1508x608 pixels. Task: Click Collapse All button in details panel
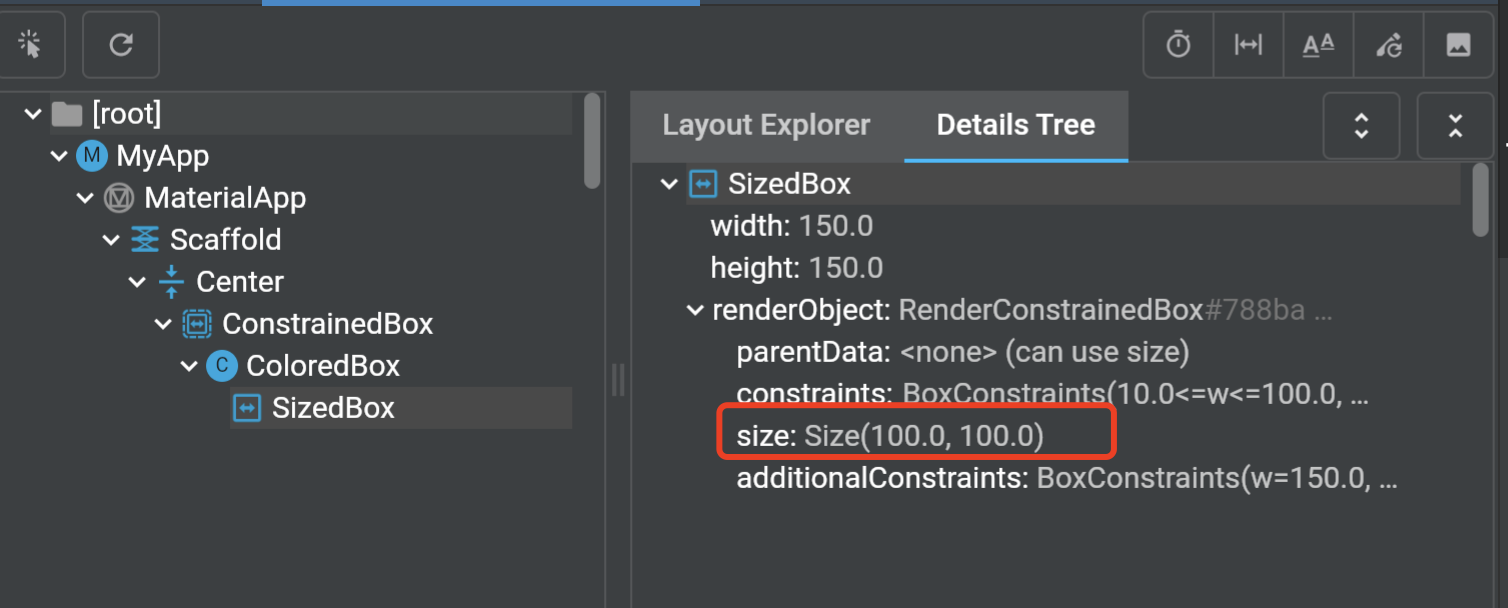1455,126
